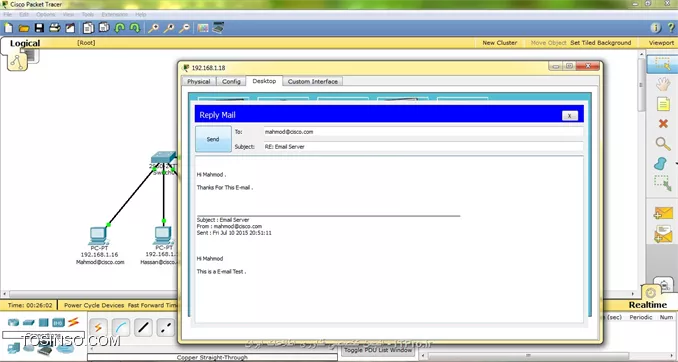This screenshot has width=678, height=362.
Task: Click Fast Forward Time
Action: [153, 305]
